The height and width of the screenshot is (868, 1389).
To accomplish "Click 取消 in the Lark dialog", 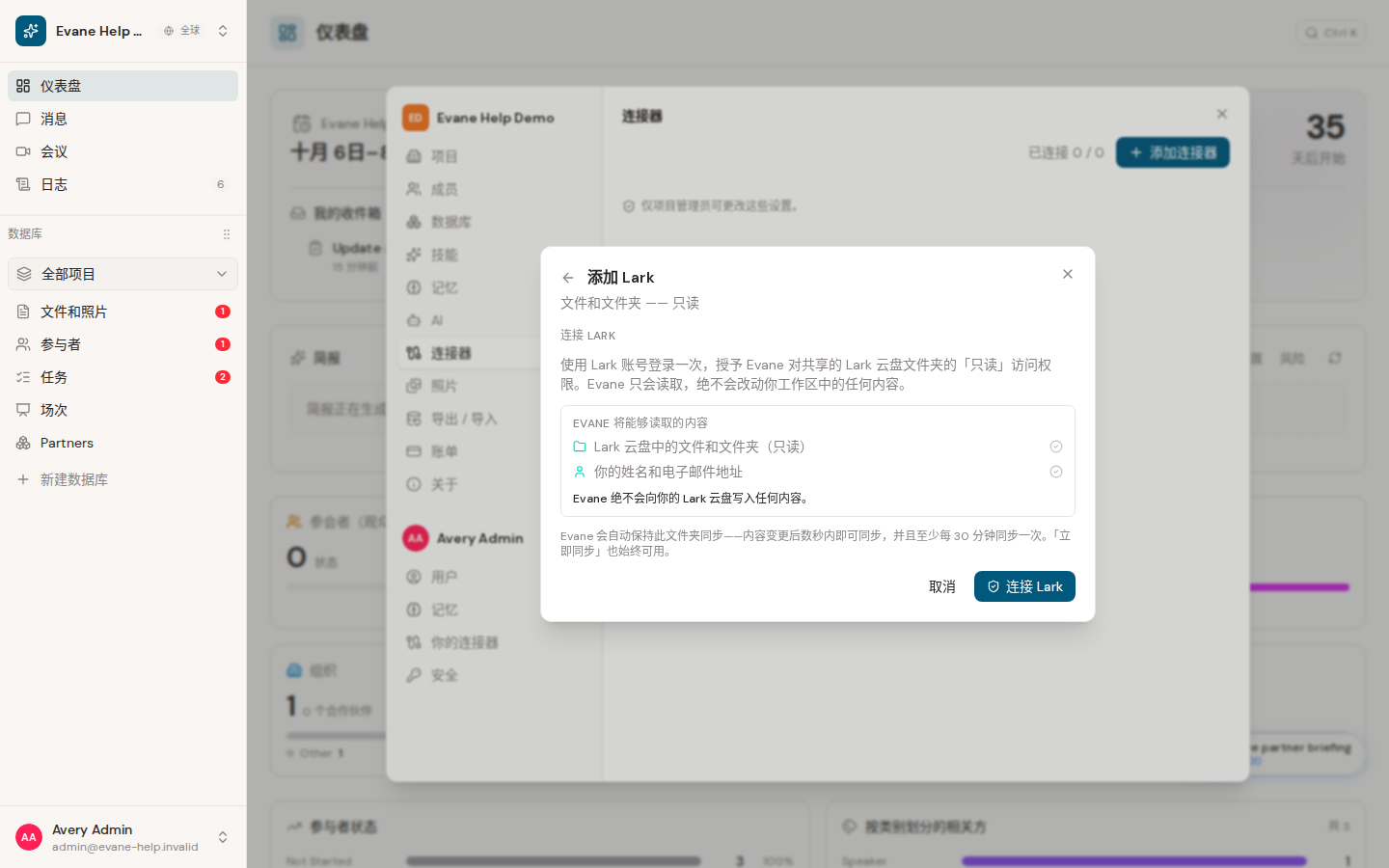I will (x=942, y=586).
